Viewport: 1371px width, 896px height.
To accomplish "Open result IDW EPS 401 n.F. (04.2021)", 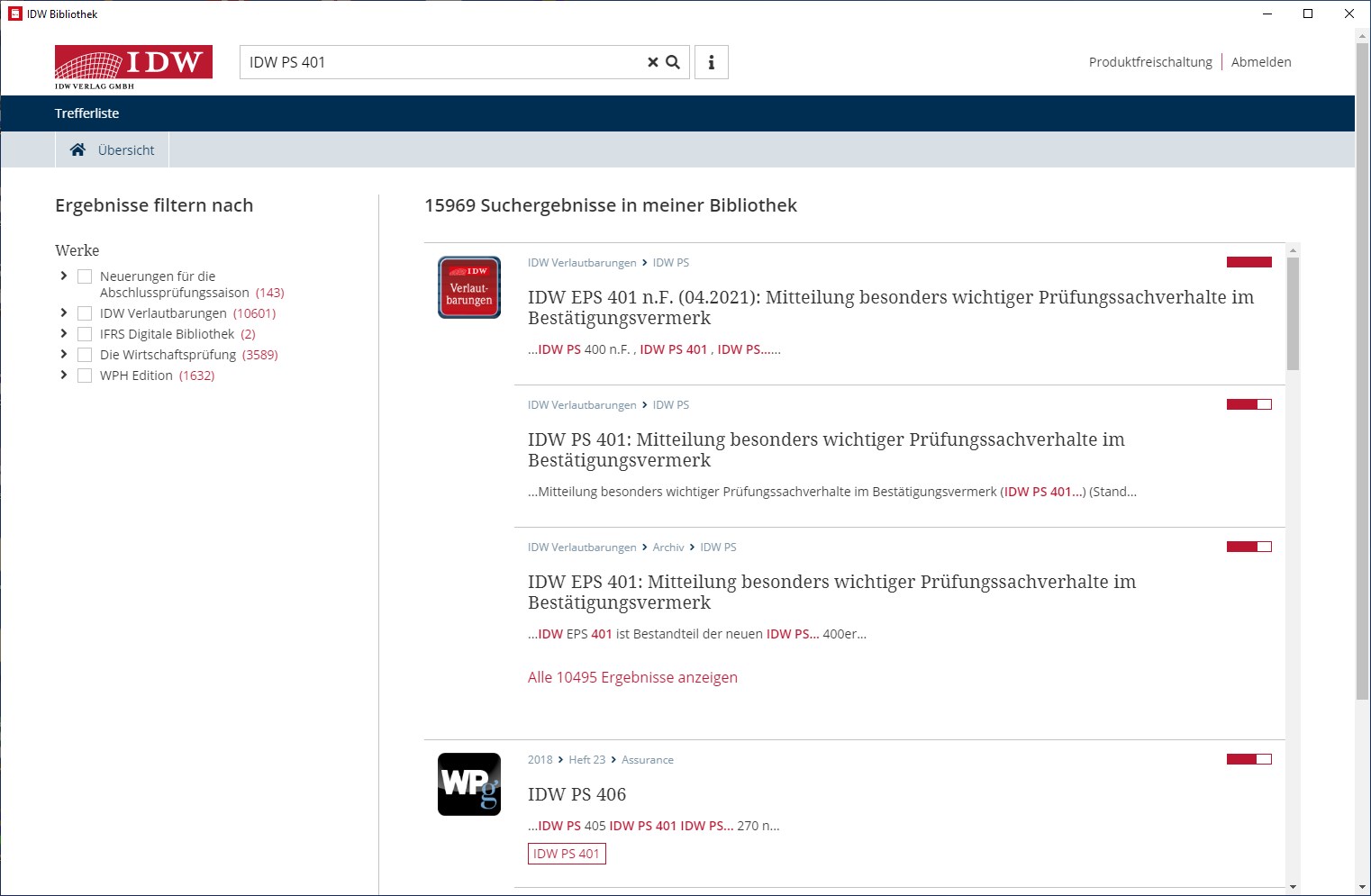I will [891, 307].
